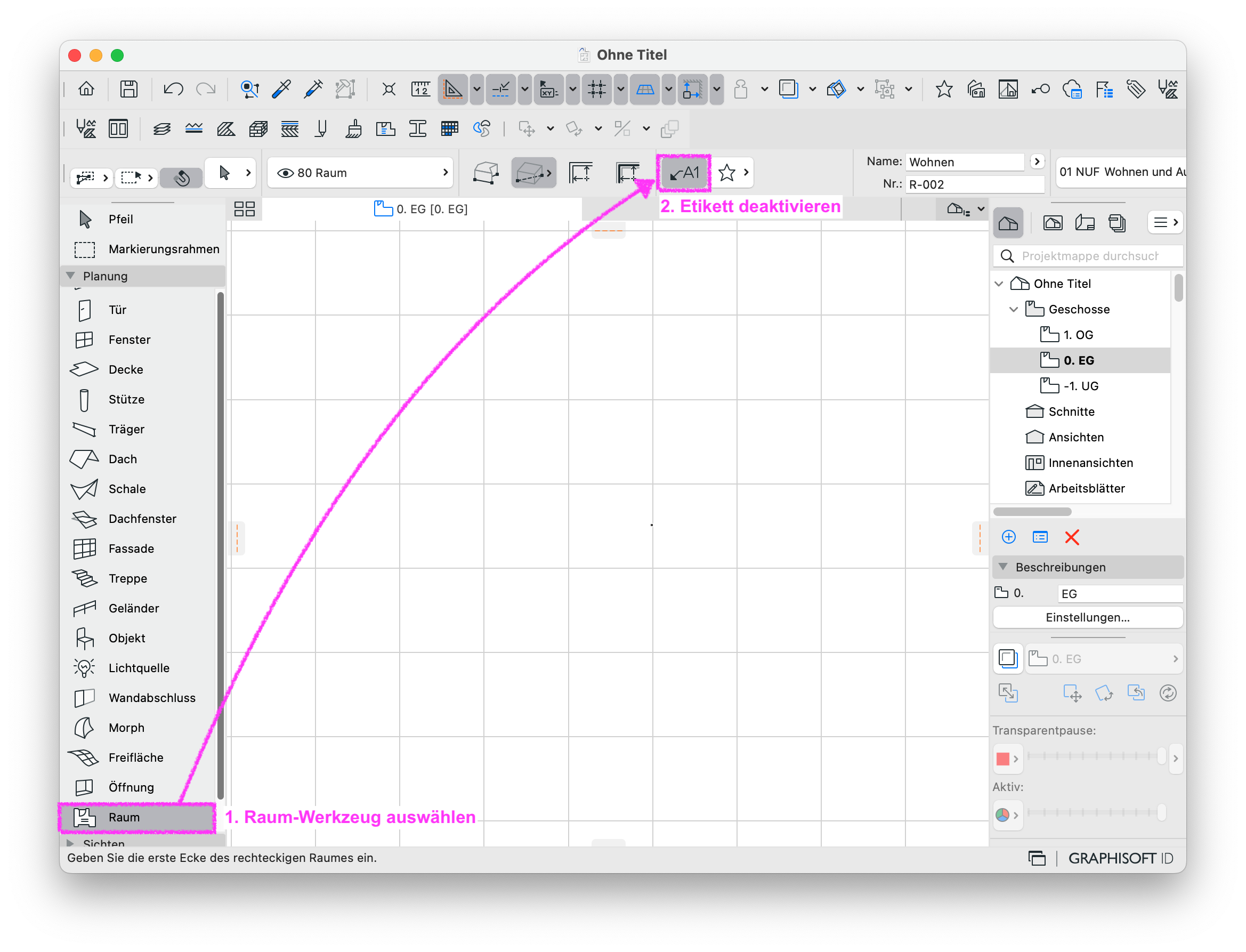The image size is (1246, 952).
Task: Open the 80 Raum layer dropdown
Action: click(x=361, y=173)
